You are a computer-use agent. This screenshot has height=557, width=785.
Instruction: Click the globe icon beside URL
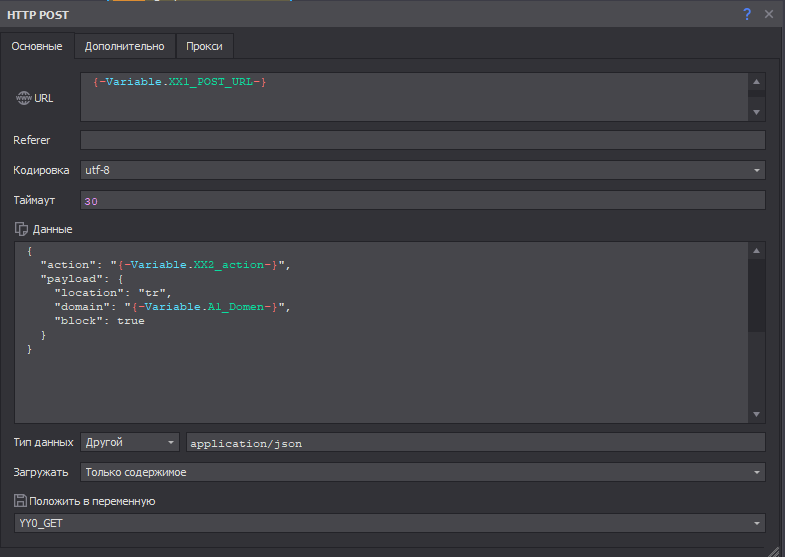coord(23,98)
